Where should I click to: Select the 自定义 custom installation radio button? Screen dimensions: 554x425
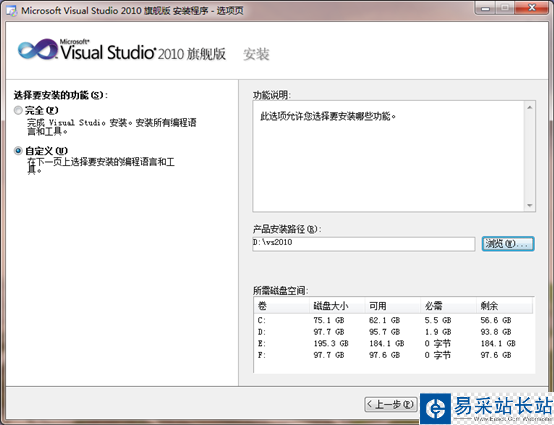tap(18, 151)
